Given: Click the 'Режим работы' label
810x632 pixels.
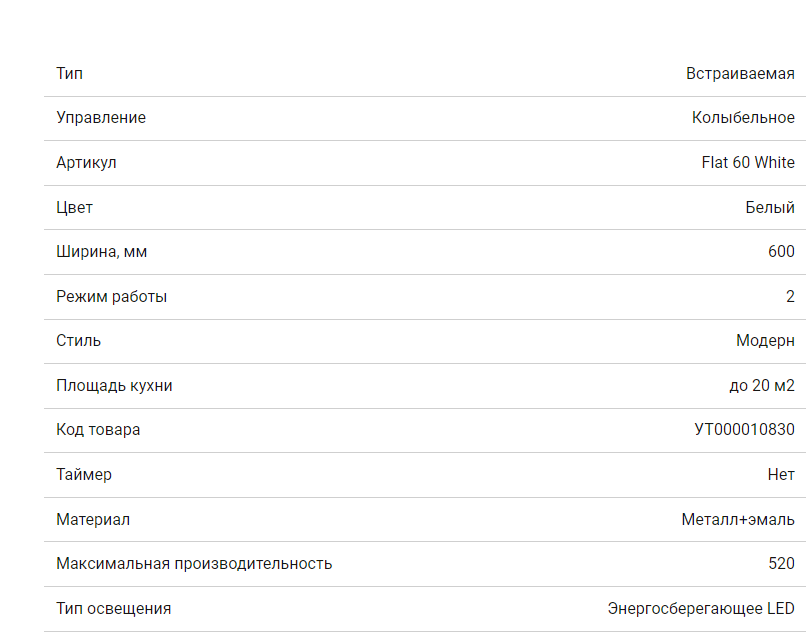Looking at the screenshot, I should [x=112, y=296].
